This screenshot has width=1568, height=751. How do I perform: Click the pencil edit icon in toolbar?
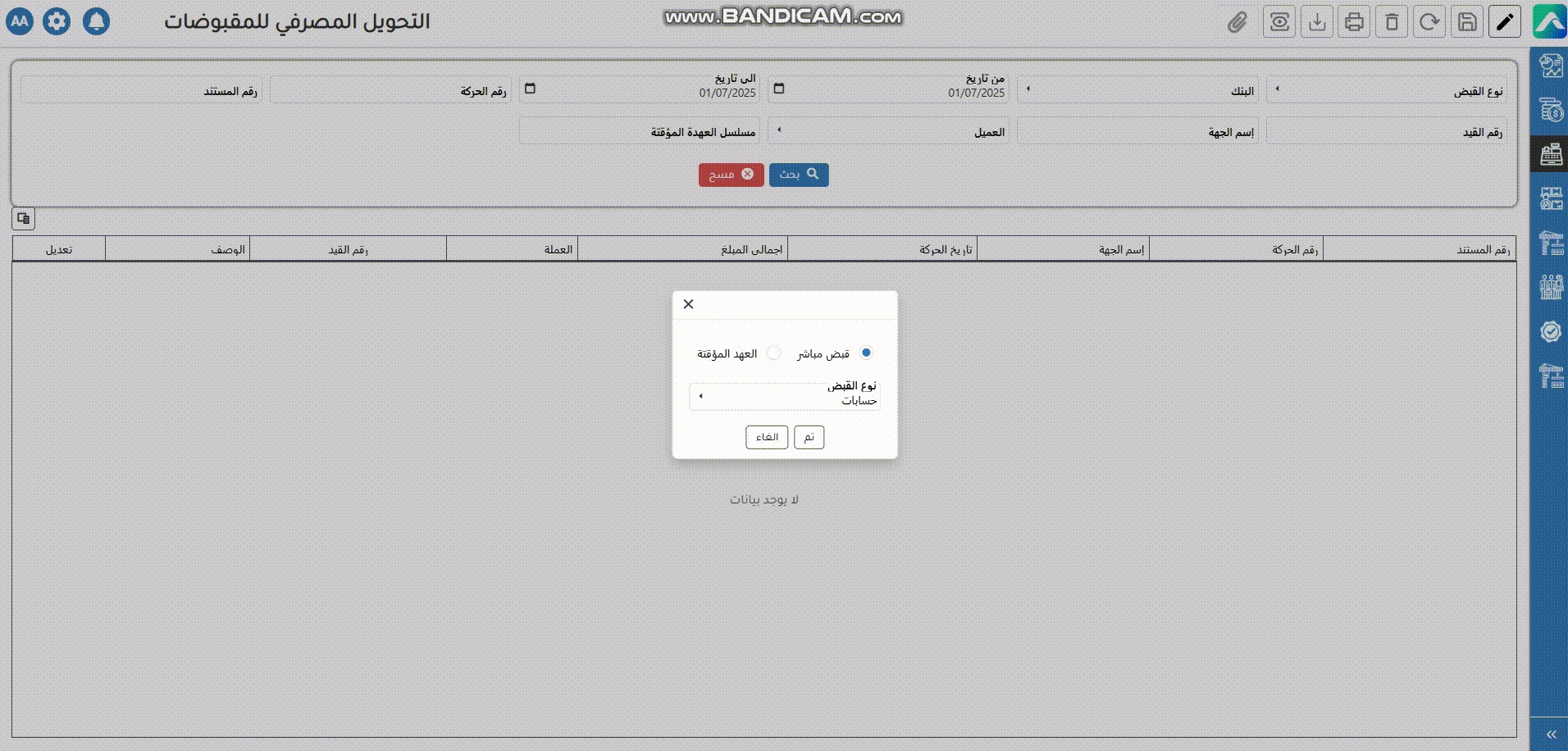click(x=1505, y=22)
